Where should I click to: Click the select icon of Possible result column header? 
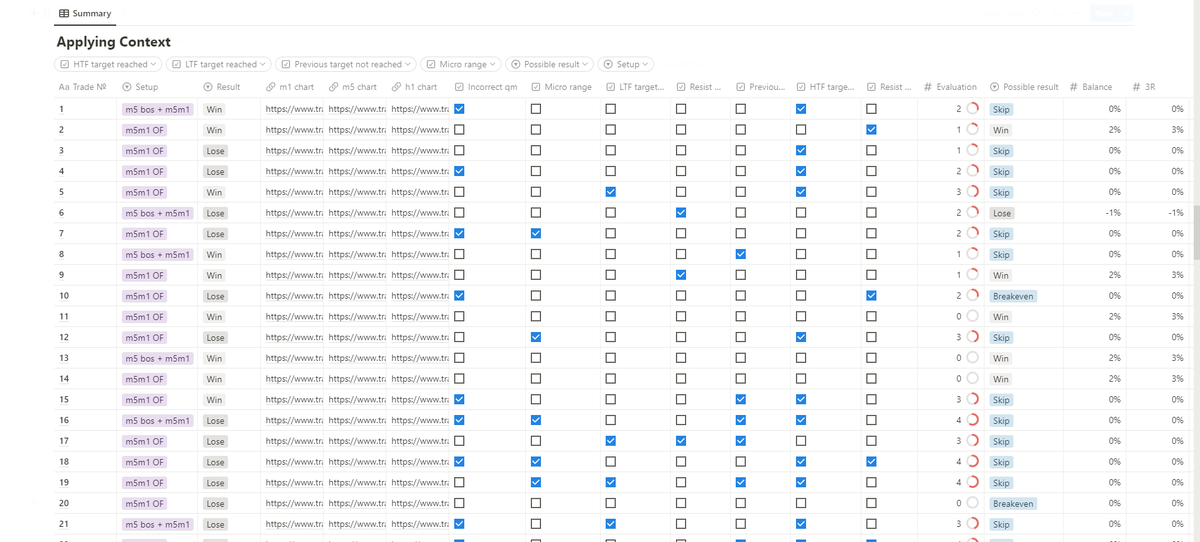(995, 87)
